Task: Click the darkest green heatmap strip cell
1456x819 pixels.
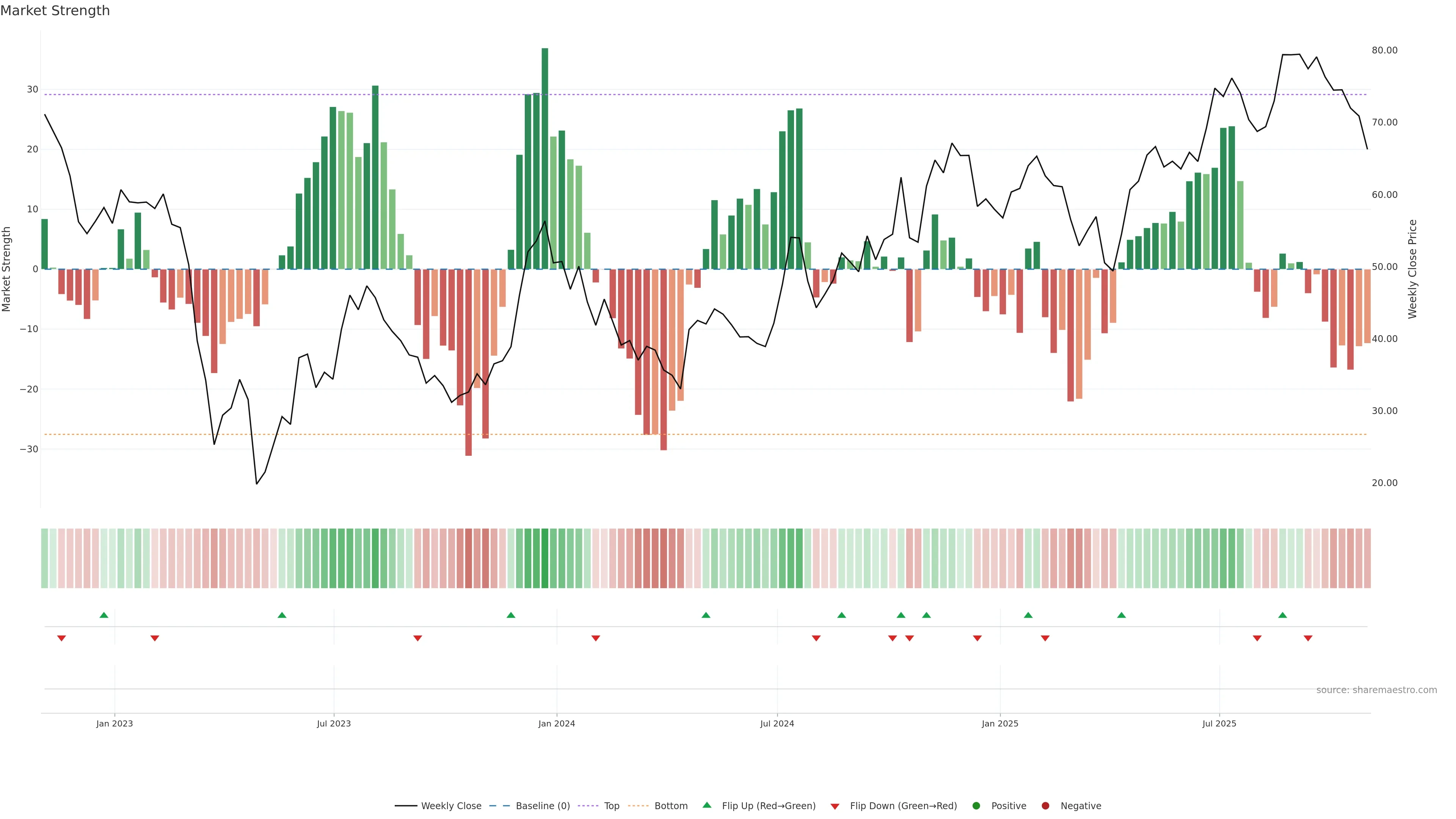Action: pos(545,559)
